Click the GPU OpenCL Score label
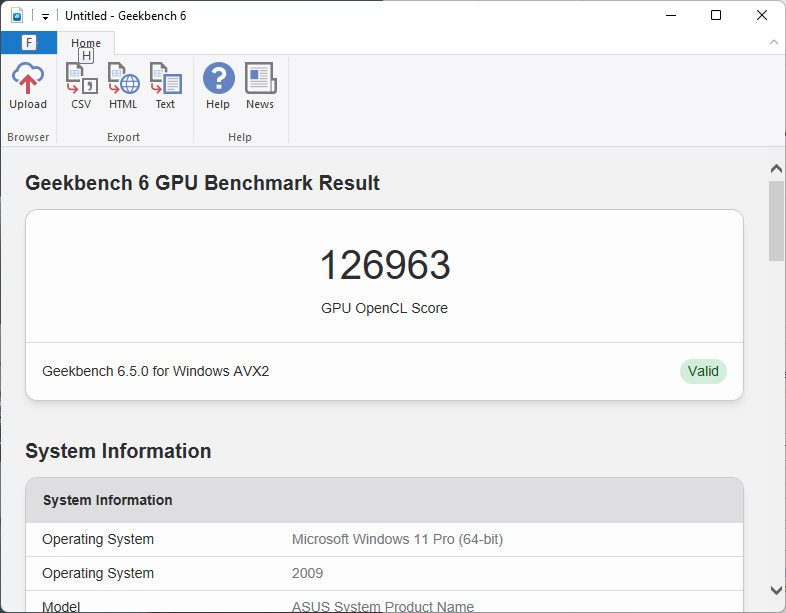Viewport: 786px width, 613px height. (384, 308)
